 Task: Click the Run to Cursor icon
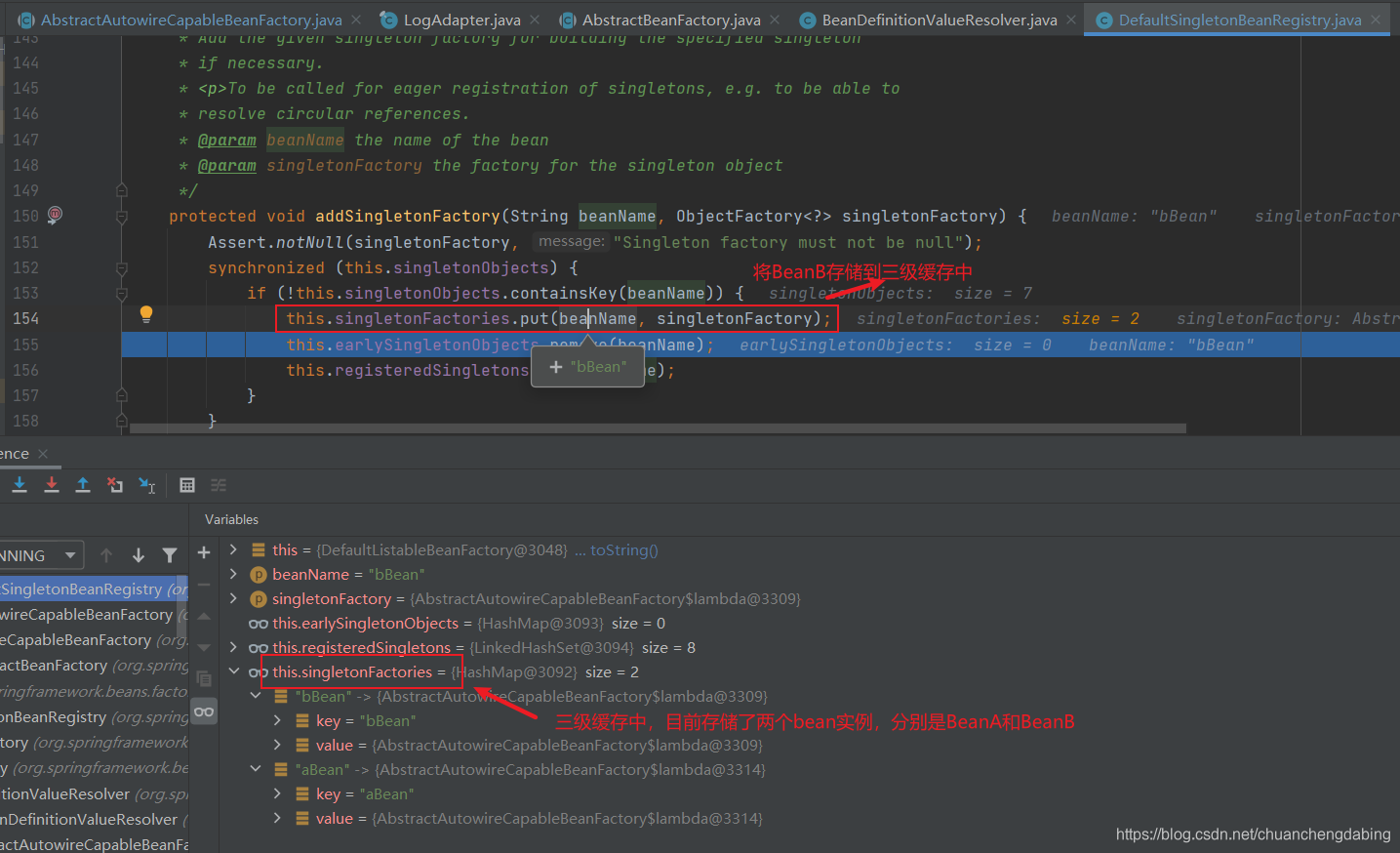coord(147,485)
